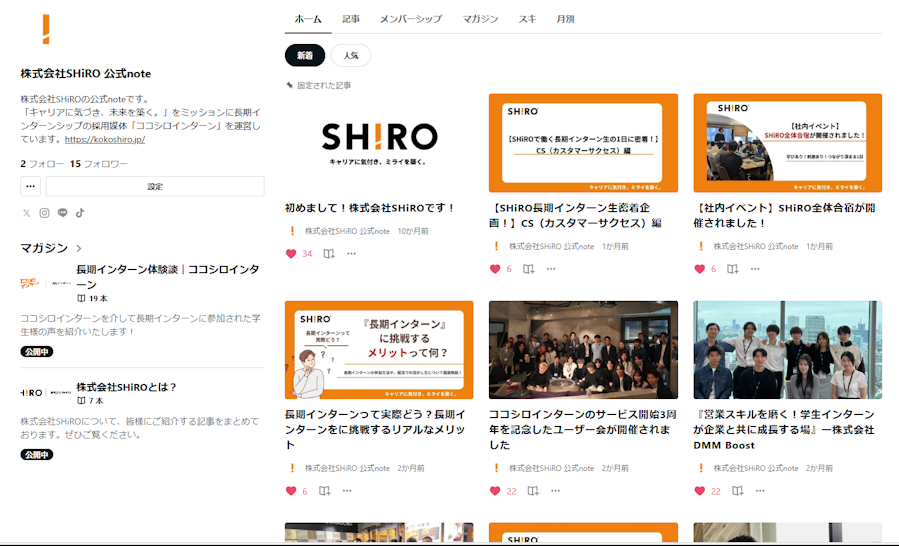Click the orange exclamation profile logo
The image size is (899, 546).
tap(46, 29)
